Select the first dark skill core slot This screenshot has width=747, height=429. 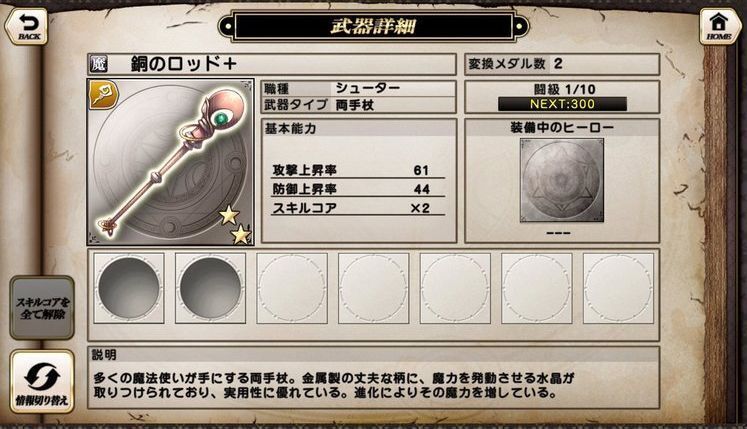(x=129, y=288)
